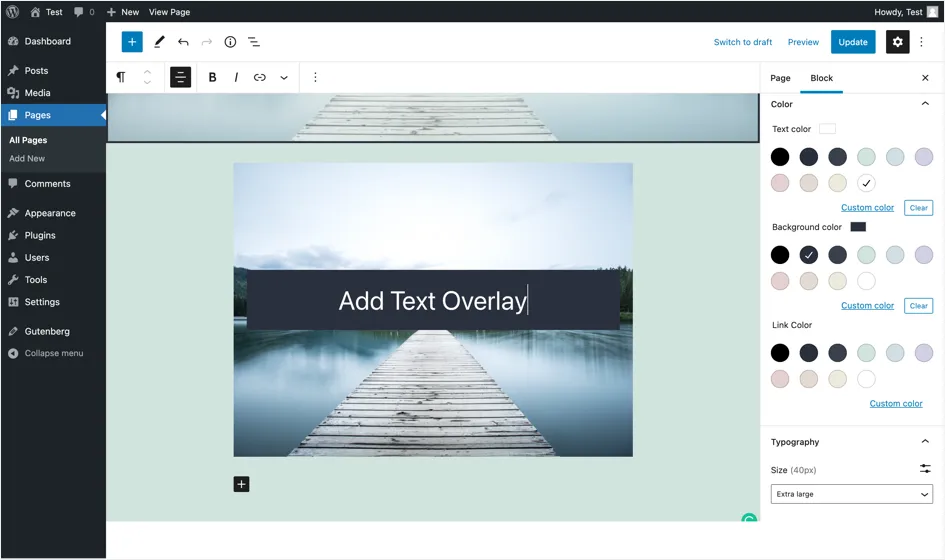Open the Users menu

coord(53,257)
